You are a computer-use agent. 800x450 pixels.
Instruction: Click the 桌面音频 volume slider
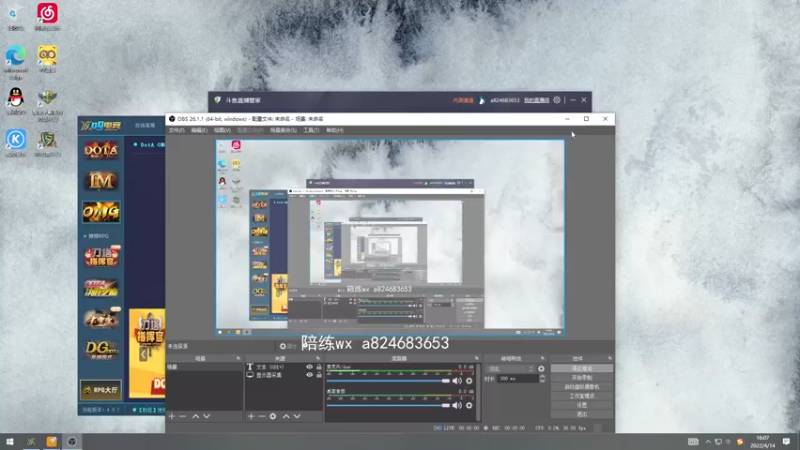click(x=388, y=405)
